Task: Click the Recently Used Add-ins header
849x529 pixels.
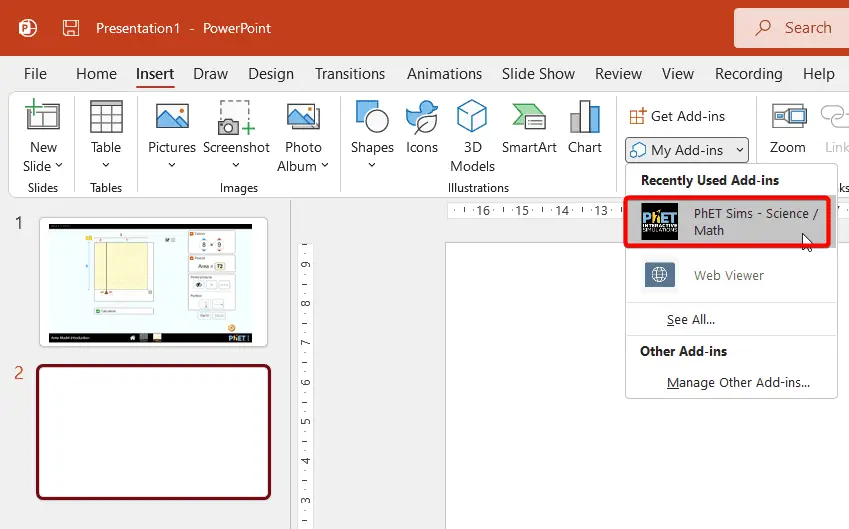Action: click(709, 180)
